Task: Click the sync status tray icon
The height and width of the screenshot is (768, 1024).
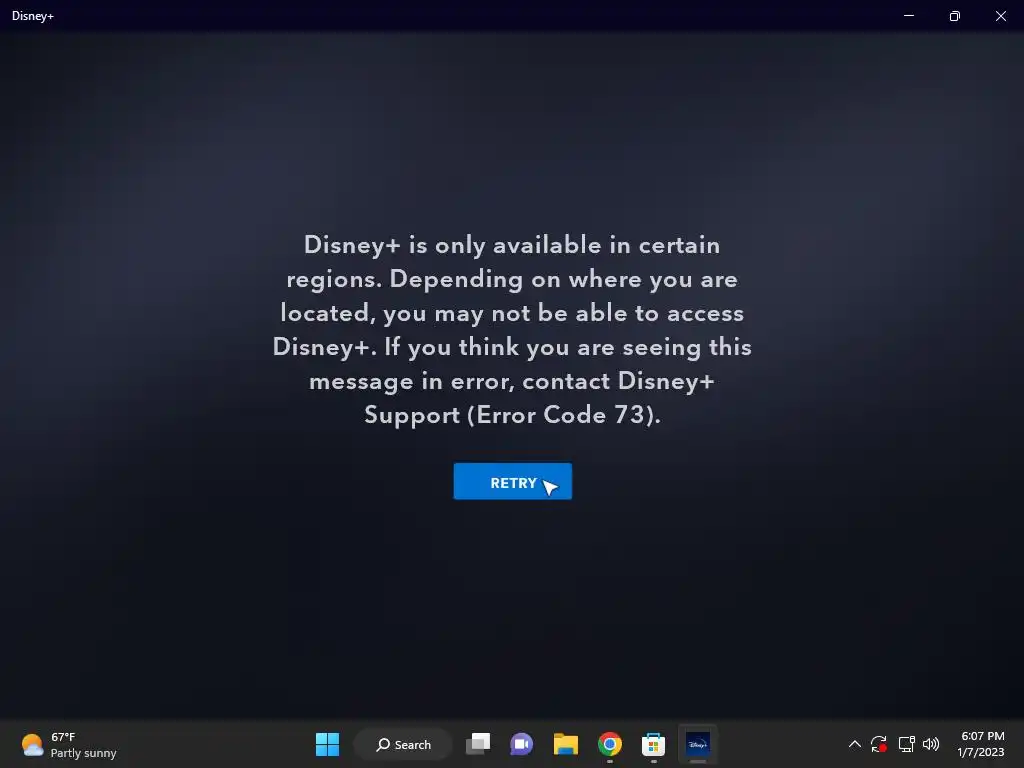Action: 879,744
